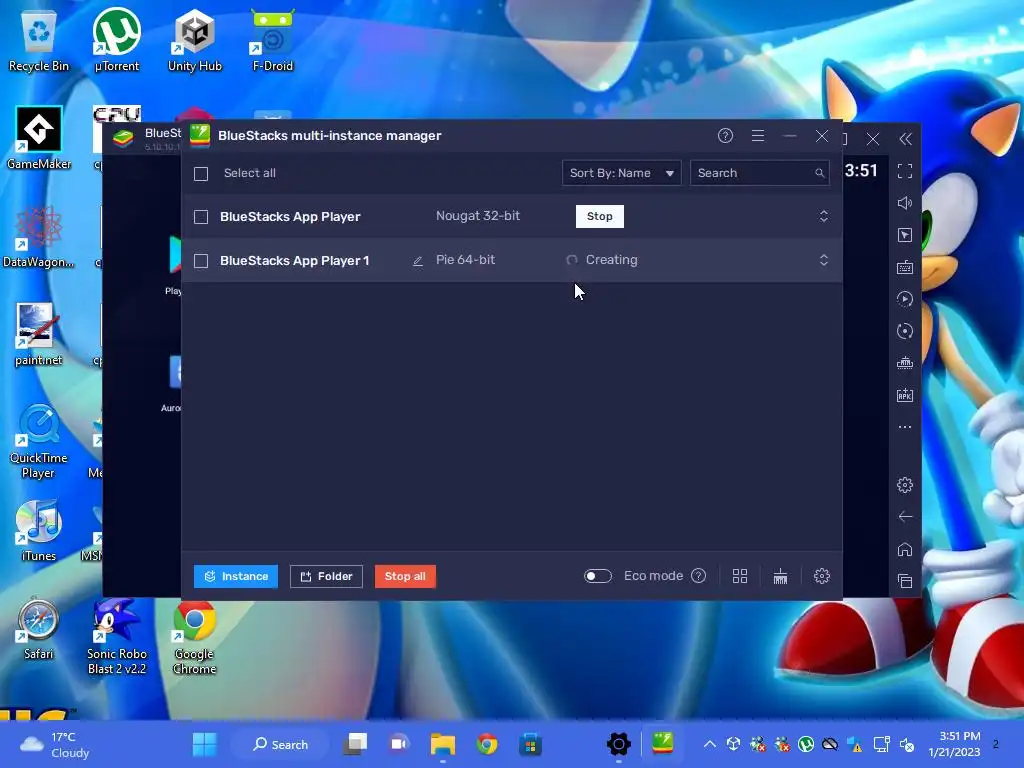Click the taskbar Search box
Viewport: 1024px width, 768px height.
[x=281, y=744]
